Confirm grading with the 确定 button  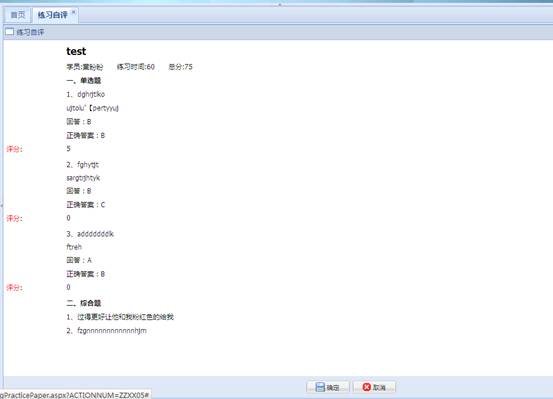(328, 387)
